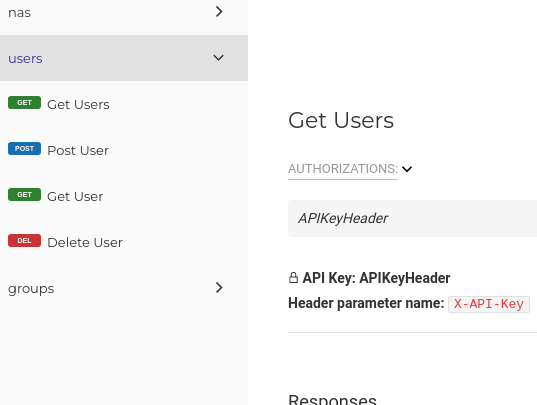537x405 pixels.
Task: Click the X-API-Key code value
Action: [489, 304]
